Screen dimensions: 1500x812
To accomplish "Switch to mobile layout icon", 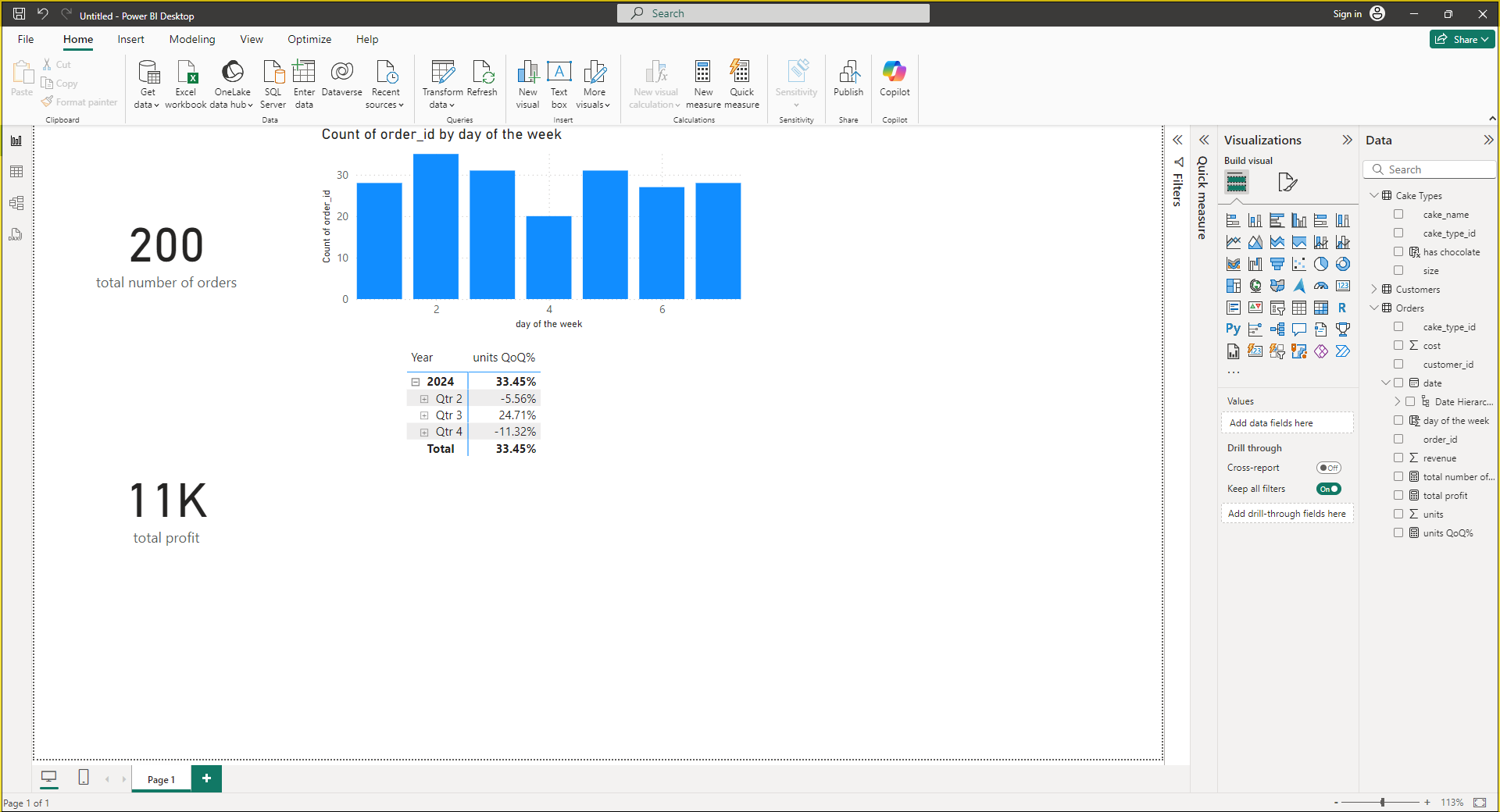I will pyautogui.click(x=84, y=778).
